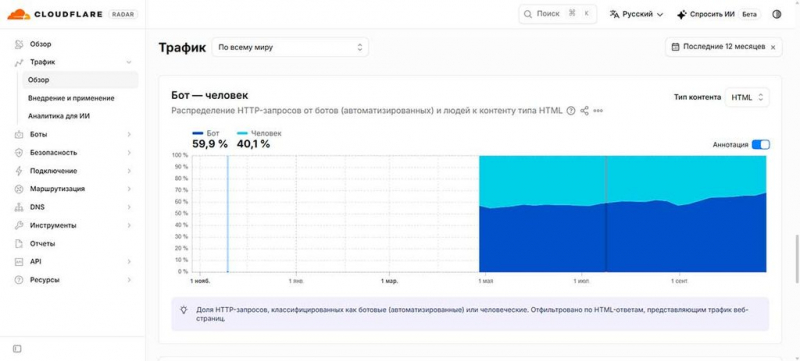
Task: Click the DNS sidebar icon
Action: (x=19, y=207)
